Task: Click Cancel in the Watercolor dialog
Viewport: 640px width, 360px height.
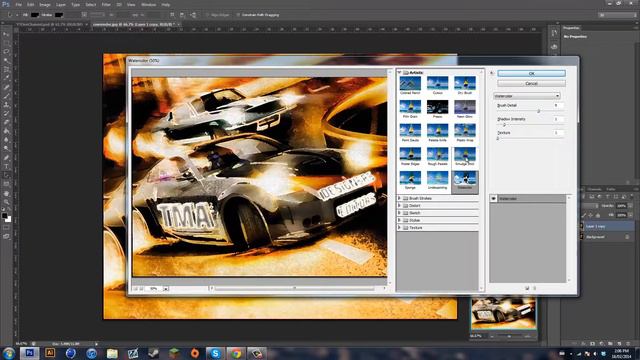Action: [531, 83]
